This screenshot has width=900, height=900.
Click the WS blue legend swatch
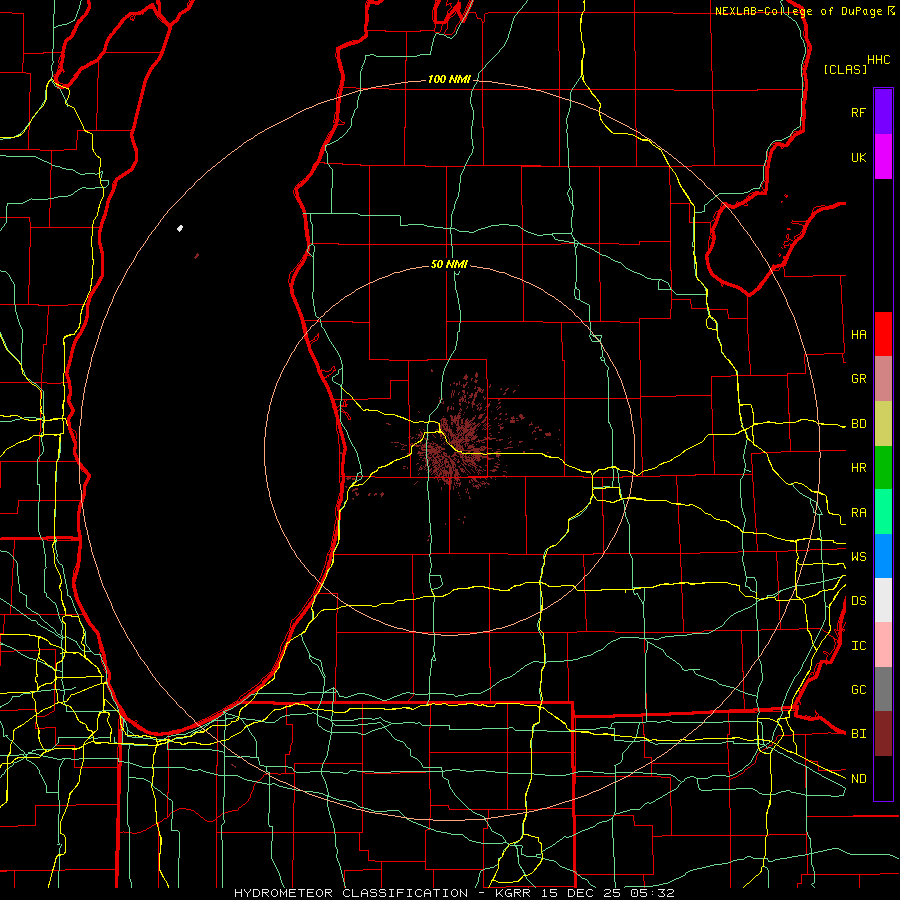(x=883, y=556)
